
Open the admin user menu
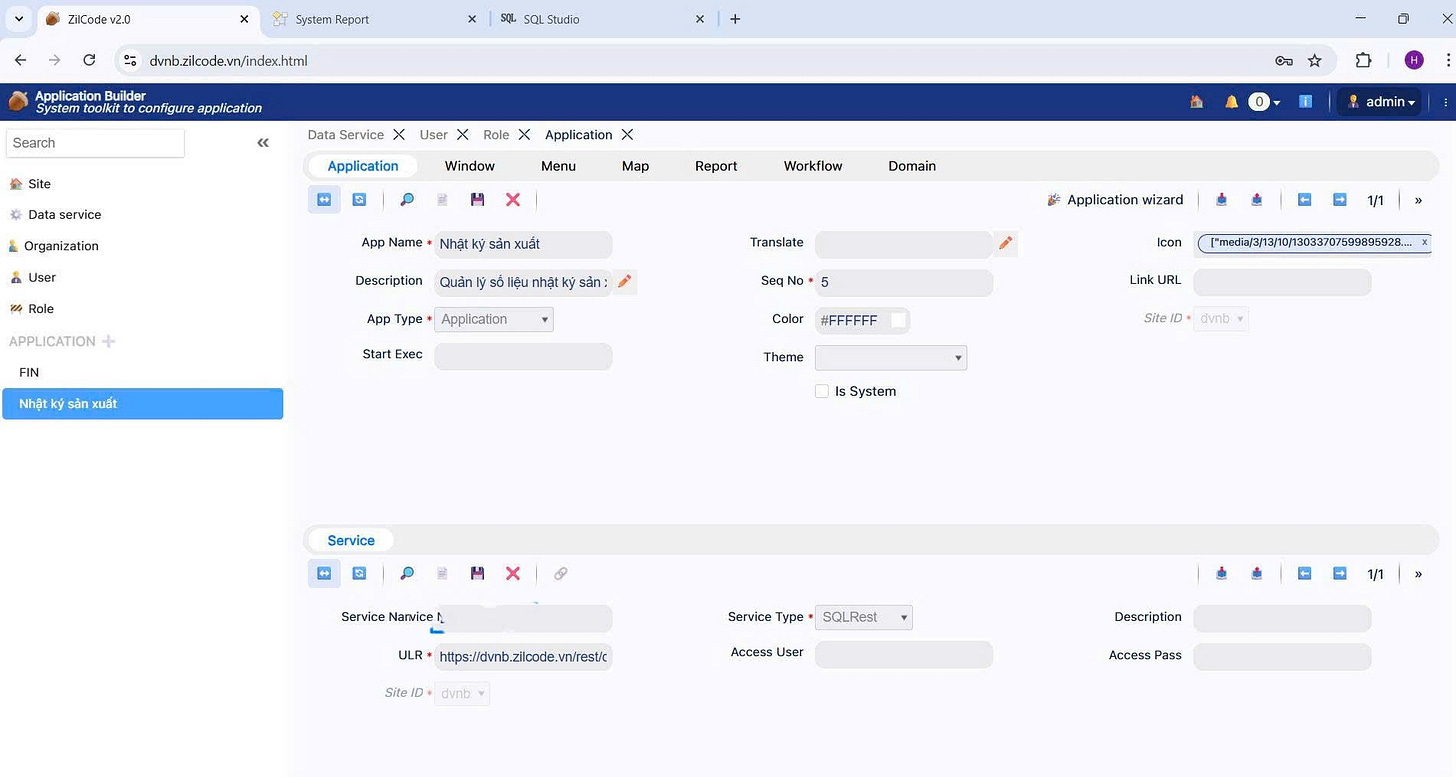tap(1380, 101)
